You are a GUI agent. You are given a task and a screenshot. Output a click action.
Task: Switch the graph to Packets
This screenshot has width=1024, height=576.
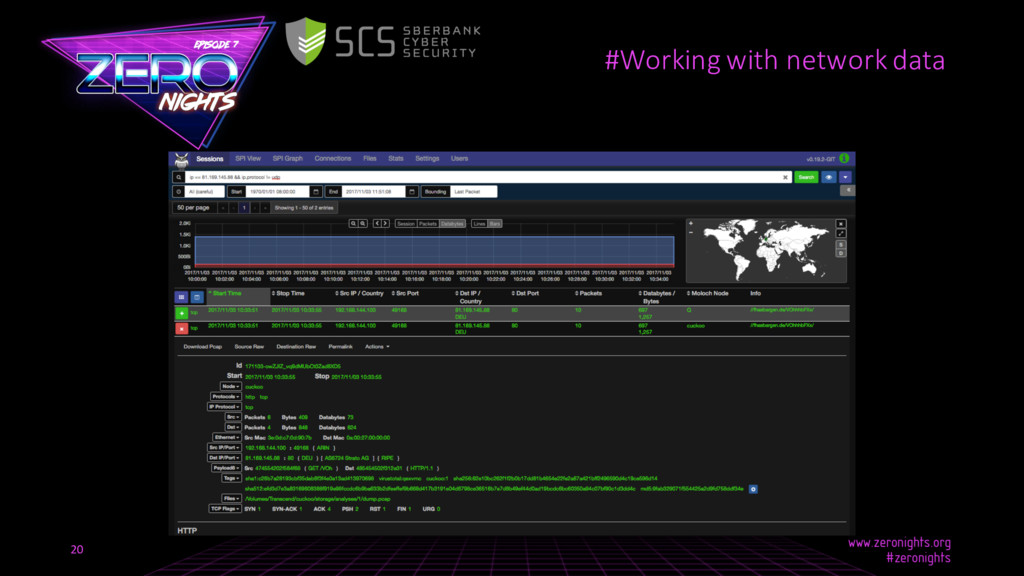(x=428, y=223)
